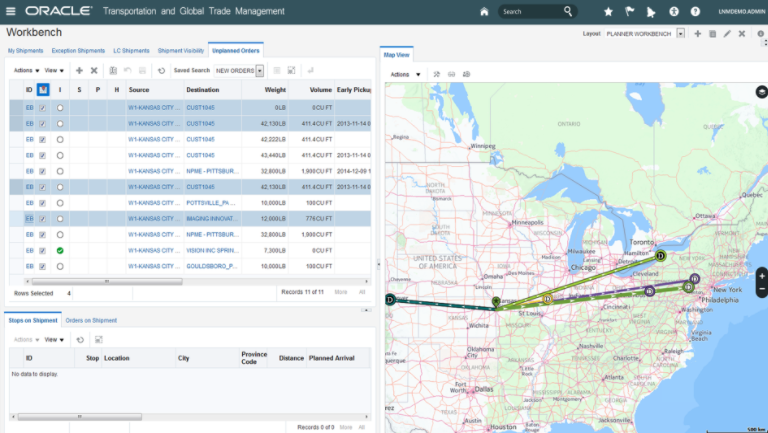Open the flag notifications icon

pyautogui.click(x=629, y=11)
